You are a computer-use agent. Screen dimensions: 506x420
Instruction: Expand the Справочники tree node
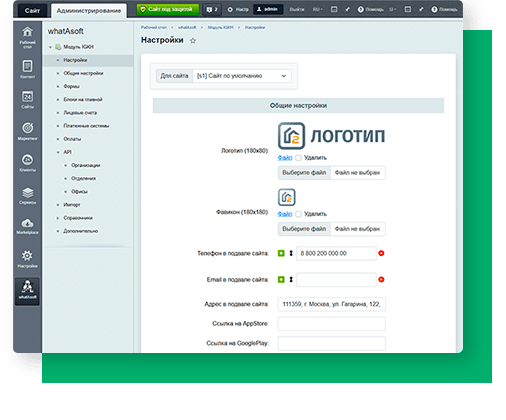coord(58,218)
